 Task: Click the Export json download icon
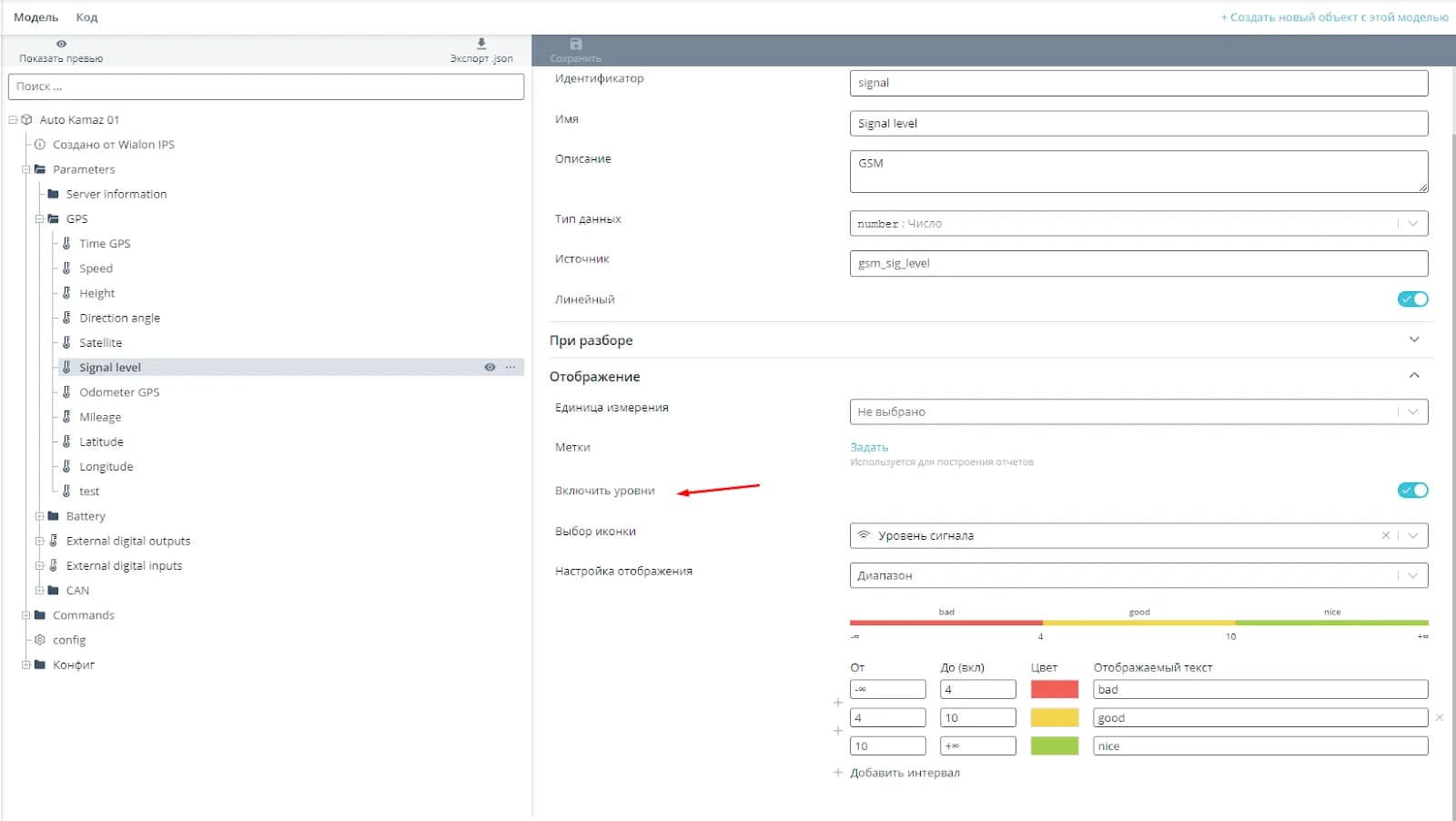481,44
